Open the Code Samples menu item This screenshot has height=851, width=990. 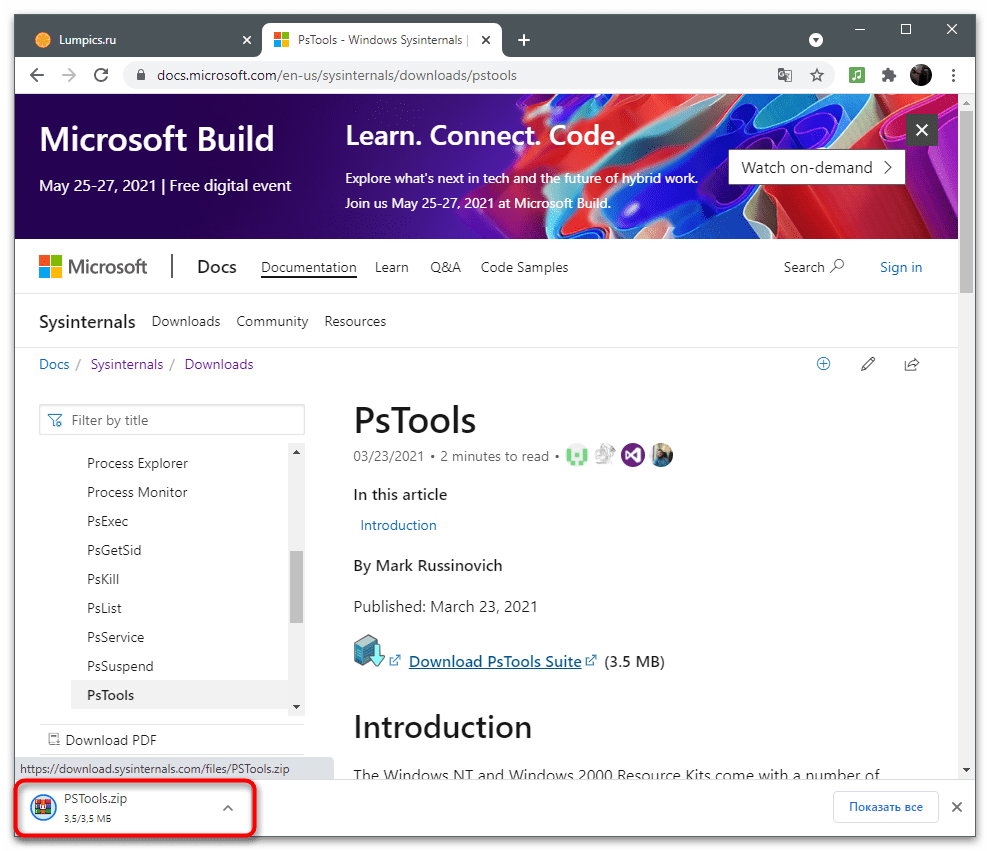[524, 267]
